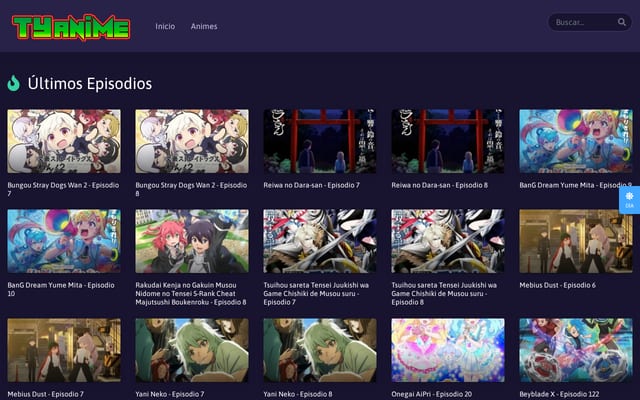Click the Yani Neko - Episodio 7 title
This screenshot has width=640, height=400.
170,394
